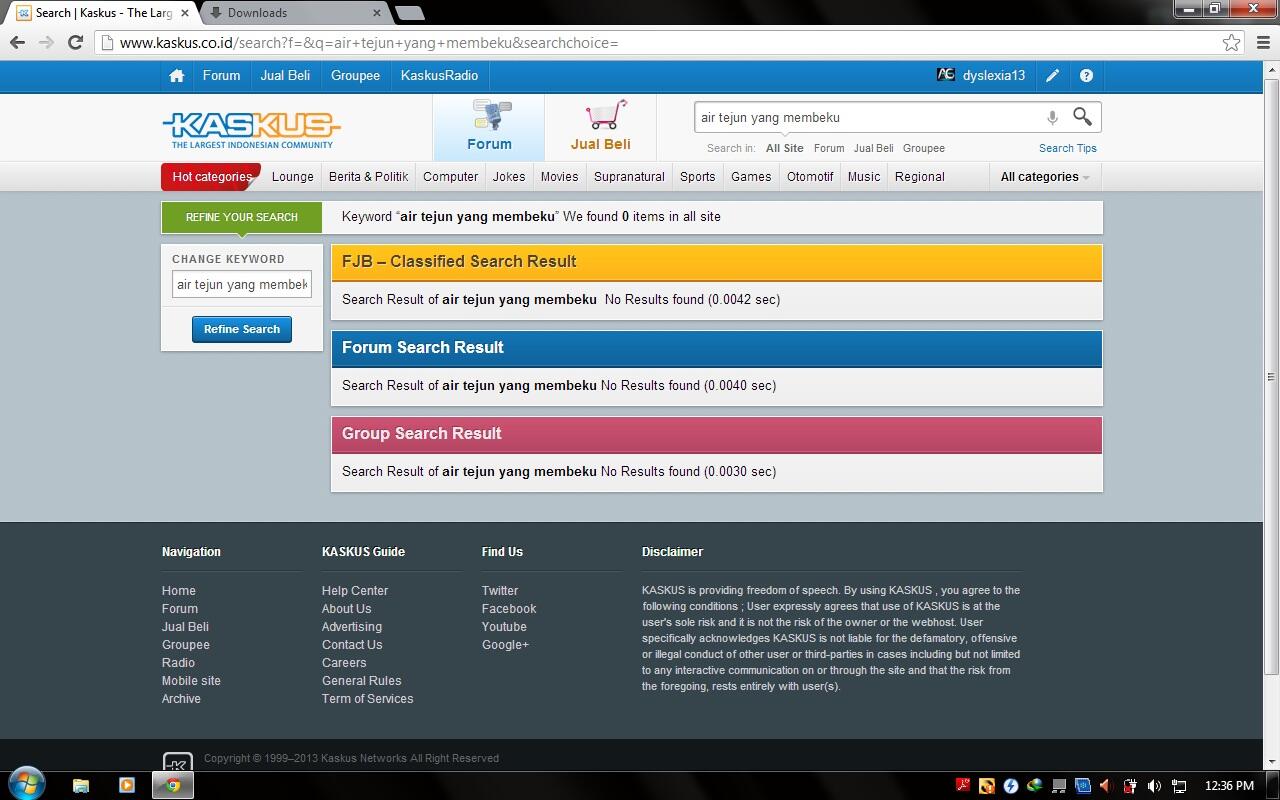Set search scope to Groupee
1280x800 pixels.
pos(923,148)
